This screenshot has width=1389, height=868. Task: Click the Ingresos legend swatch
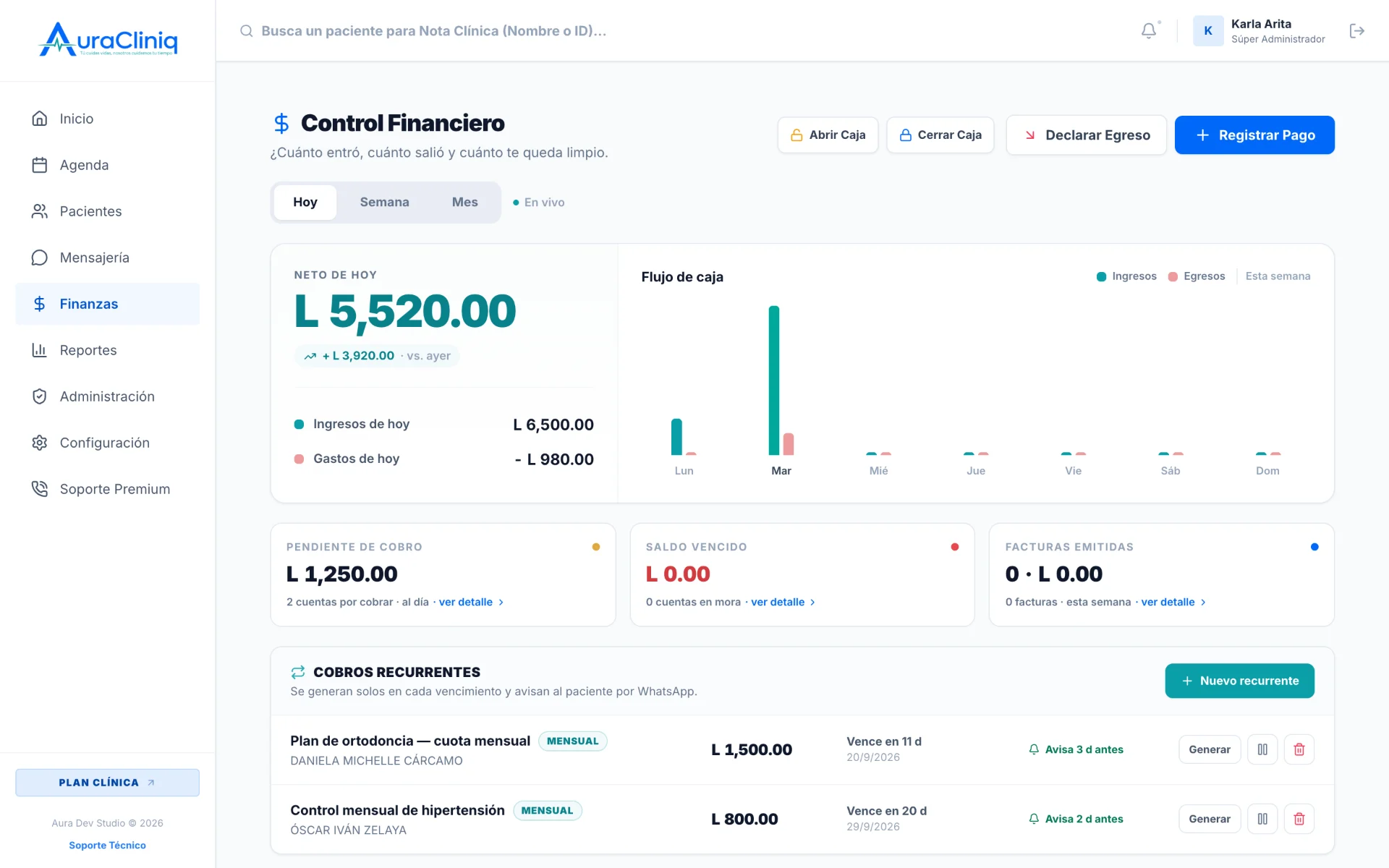(x=1101, y=276)
